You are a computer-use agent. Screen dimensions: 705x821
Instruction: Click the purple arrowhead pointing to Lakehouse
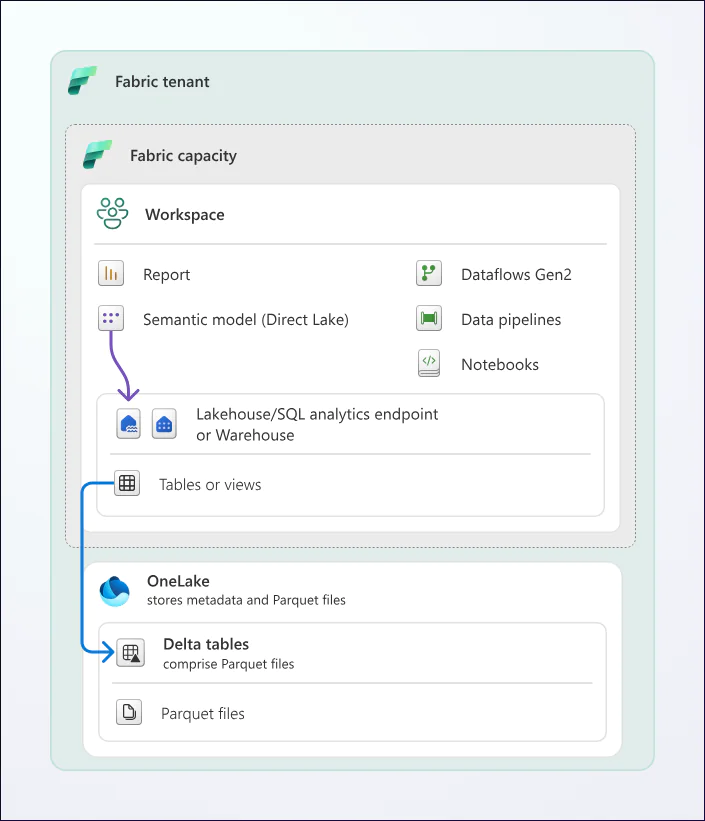129,394
